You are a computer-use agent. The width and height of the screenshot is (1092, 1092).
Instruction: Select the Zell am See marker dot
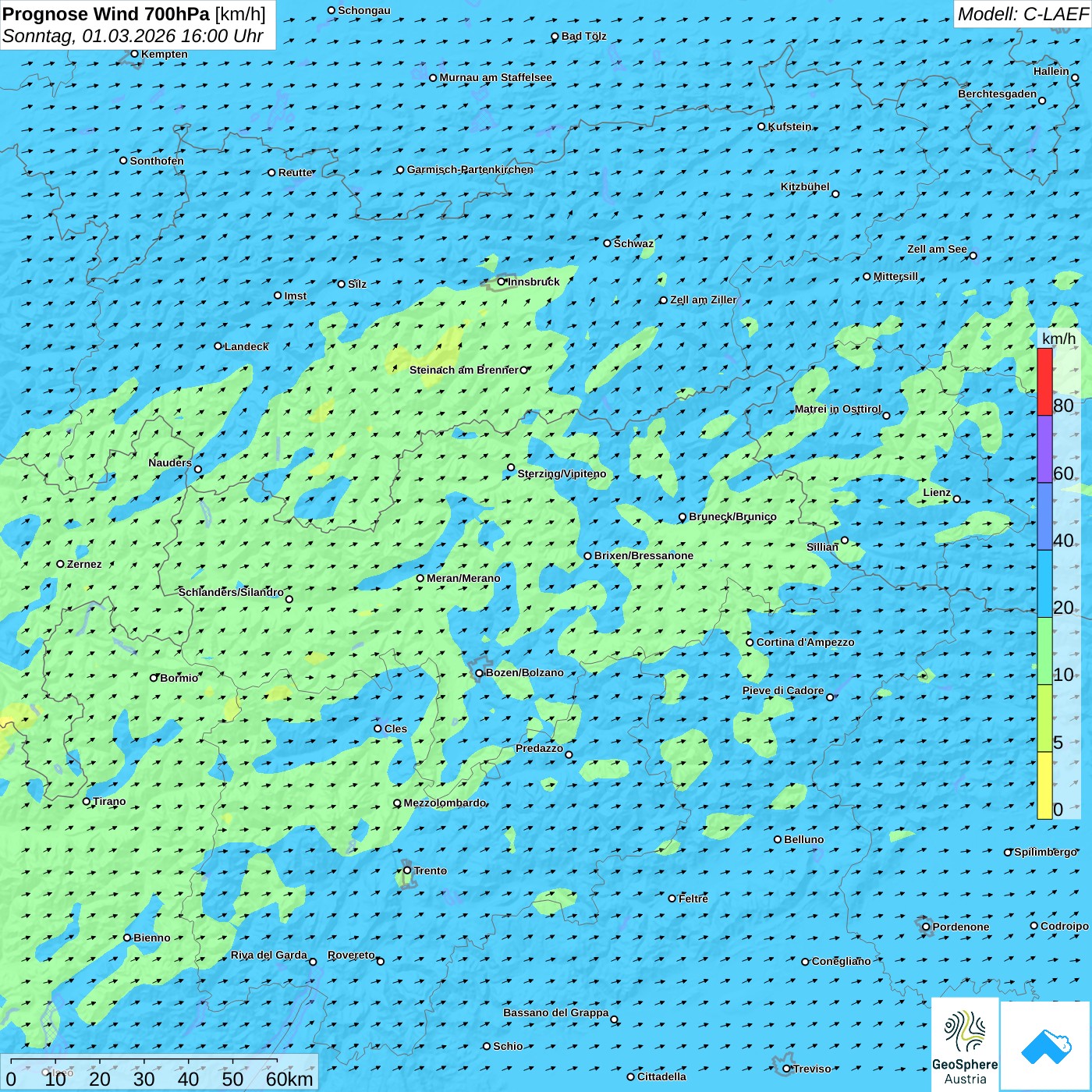[973, 255]
